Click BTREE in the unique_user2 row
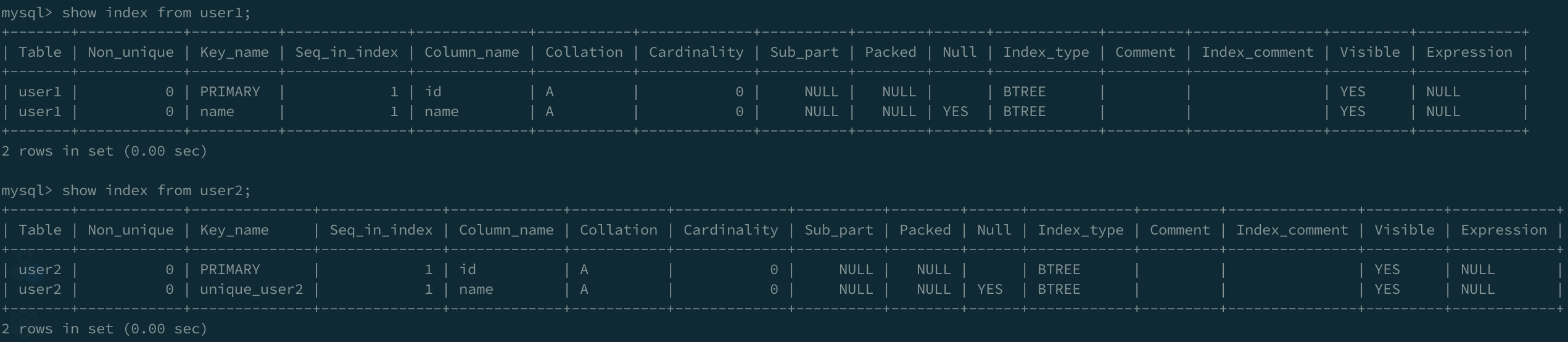The width and height of the screenshot is (1568, 342). (x=1058, y=290)
